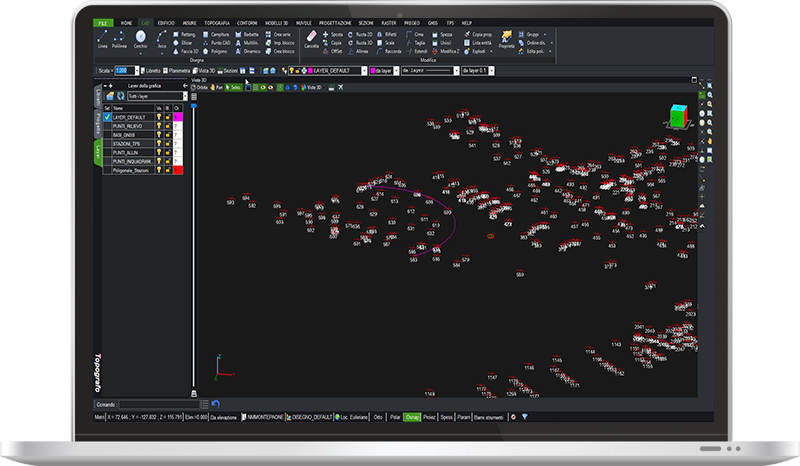Click the 3D view orientation cube
This screenshot has width=800, height=466.
point(678,116)
